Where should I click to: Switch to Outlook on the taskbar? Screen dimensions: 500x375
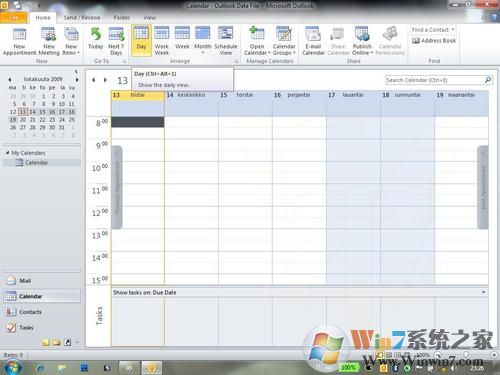pos(152,368)
